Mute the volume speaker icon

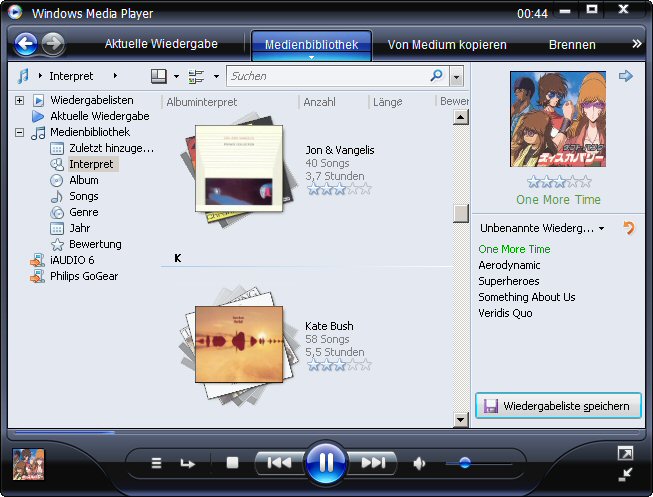pos(419,463)
